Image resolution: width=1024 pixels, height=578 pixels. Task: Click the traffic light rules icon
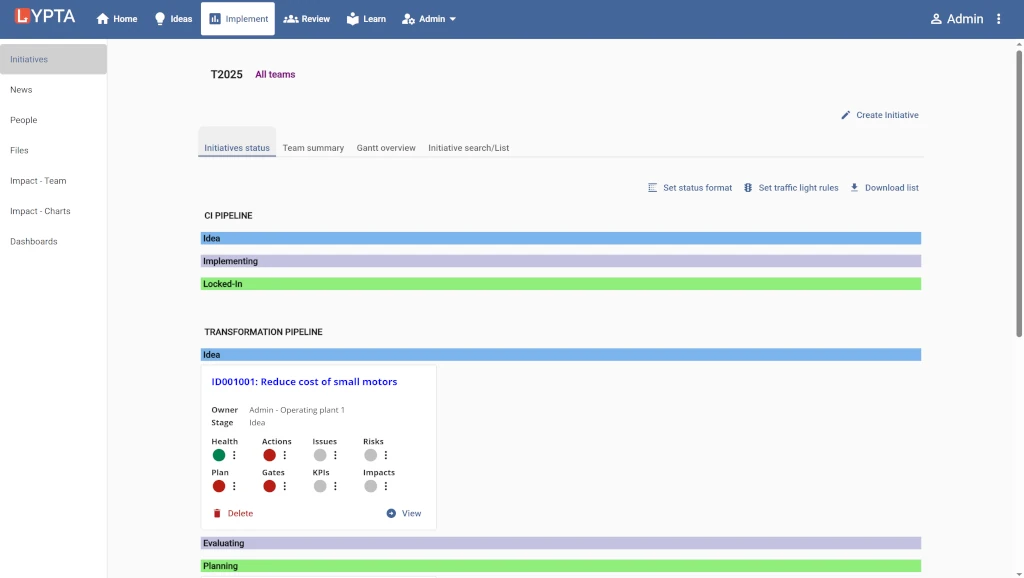(748, 187)
